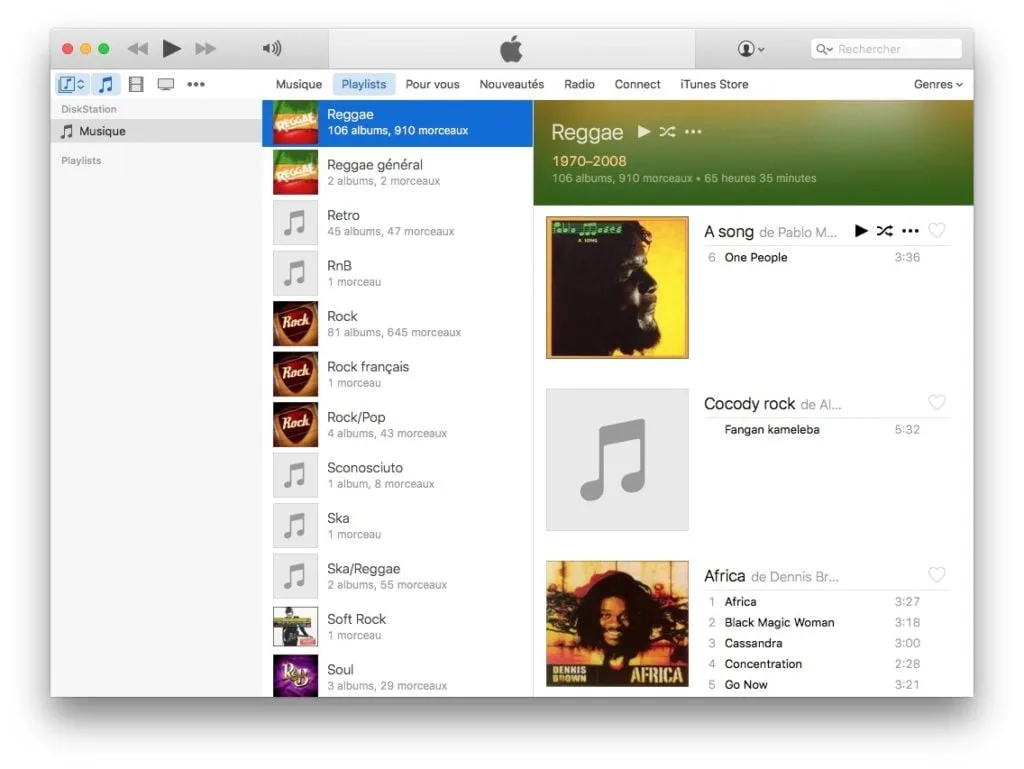Image resolution: width=1024 pixels, height=769 pixels.
Task: Select the Reggae genre row
Action: pos(398,122)
